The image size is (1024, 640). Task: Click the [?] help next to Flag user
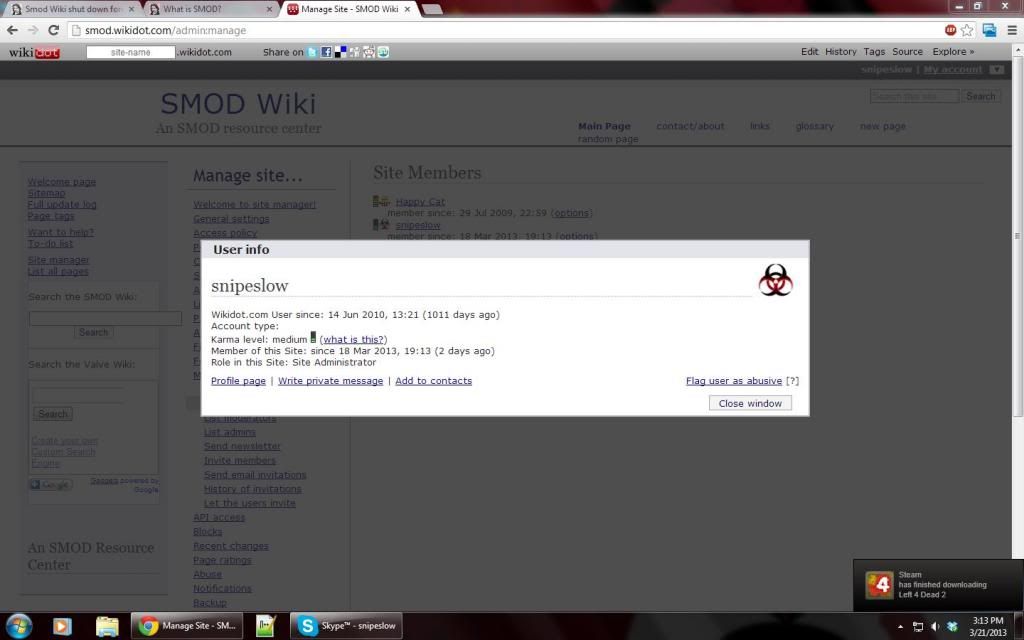click(x=792, y=381)
